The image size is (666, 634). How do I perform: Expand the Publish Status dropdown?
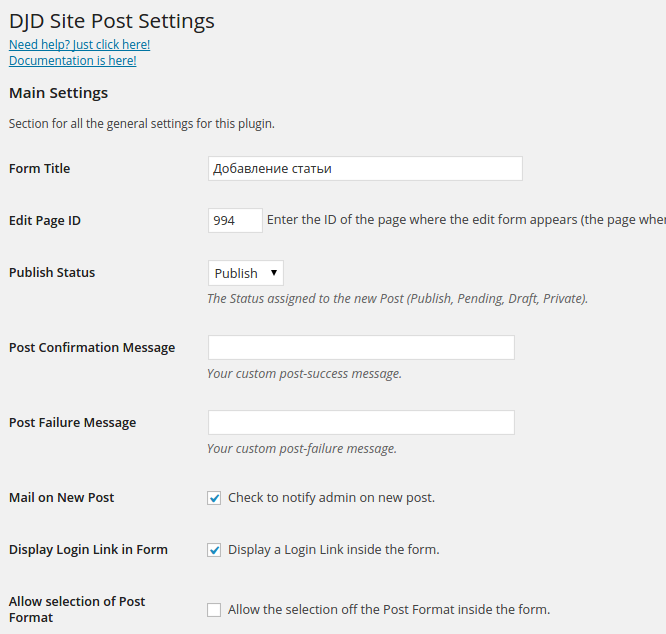pos(246,273)
